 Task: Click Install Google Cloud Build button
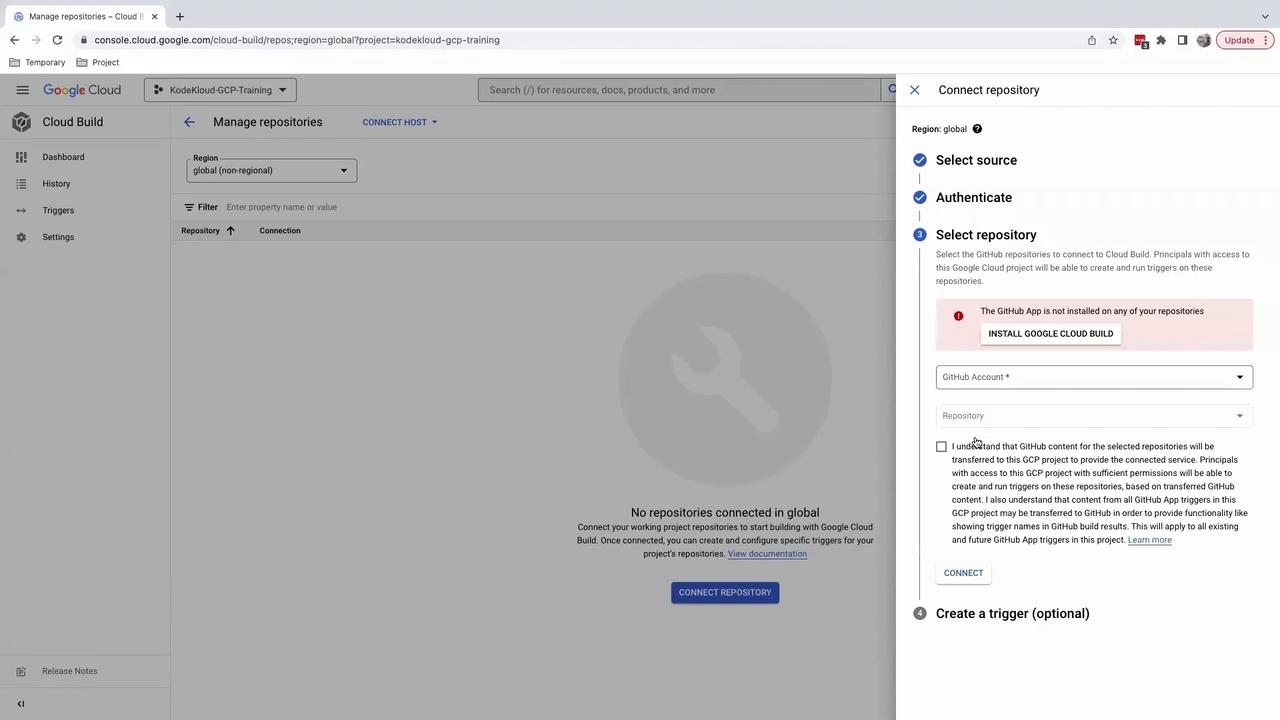pos(1051,334)
